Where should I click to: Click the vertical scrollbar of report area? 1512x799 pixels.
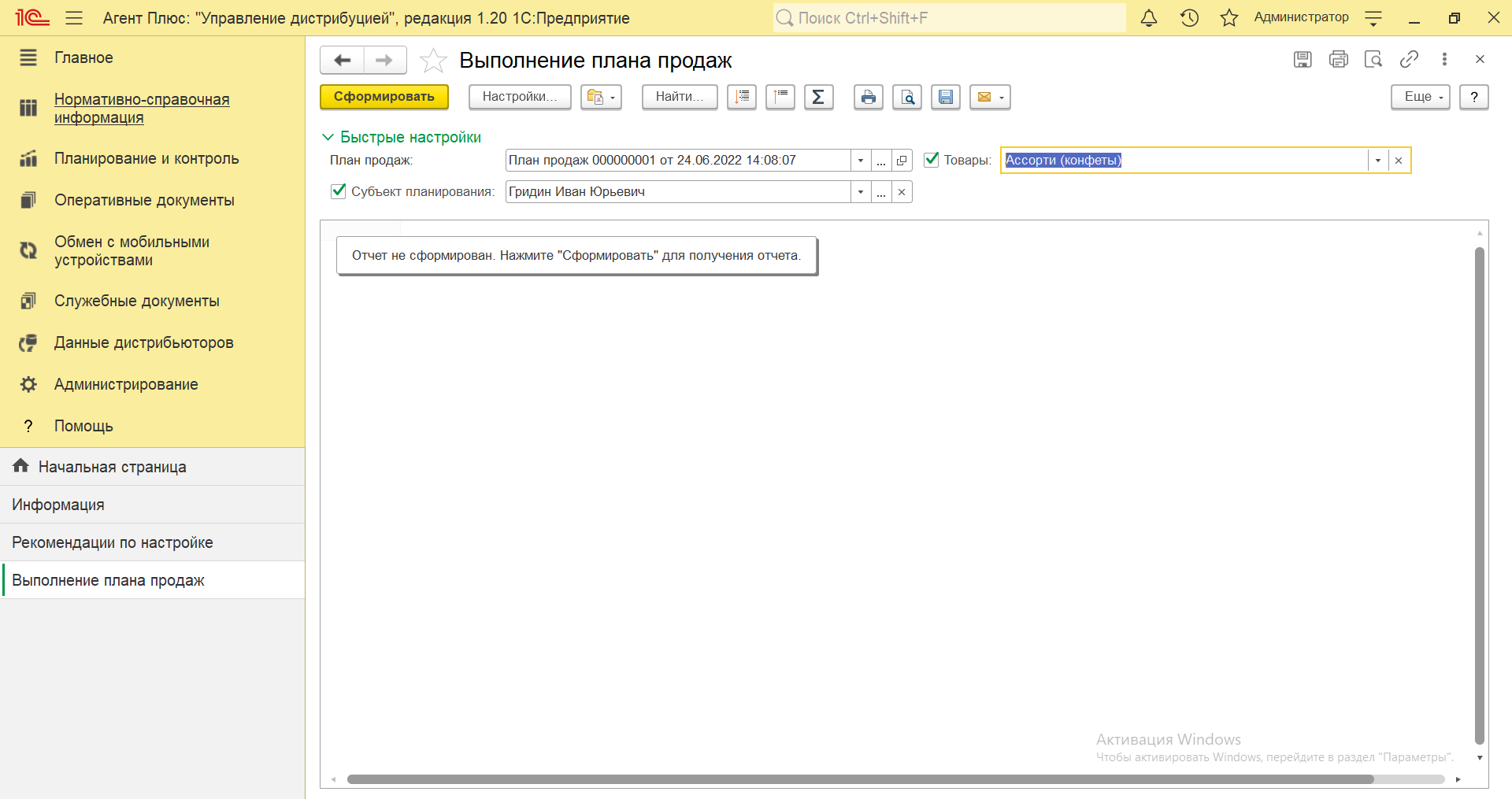[x=1480, y=496]
